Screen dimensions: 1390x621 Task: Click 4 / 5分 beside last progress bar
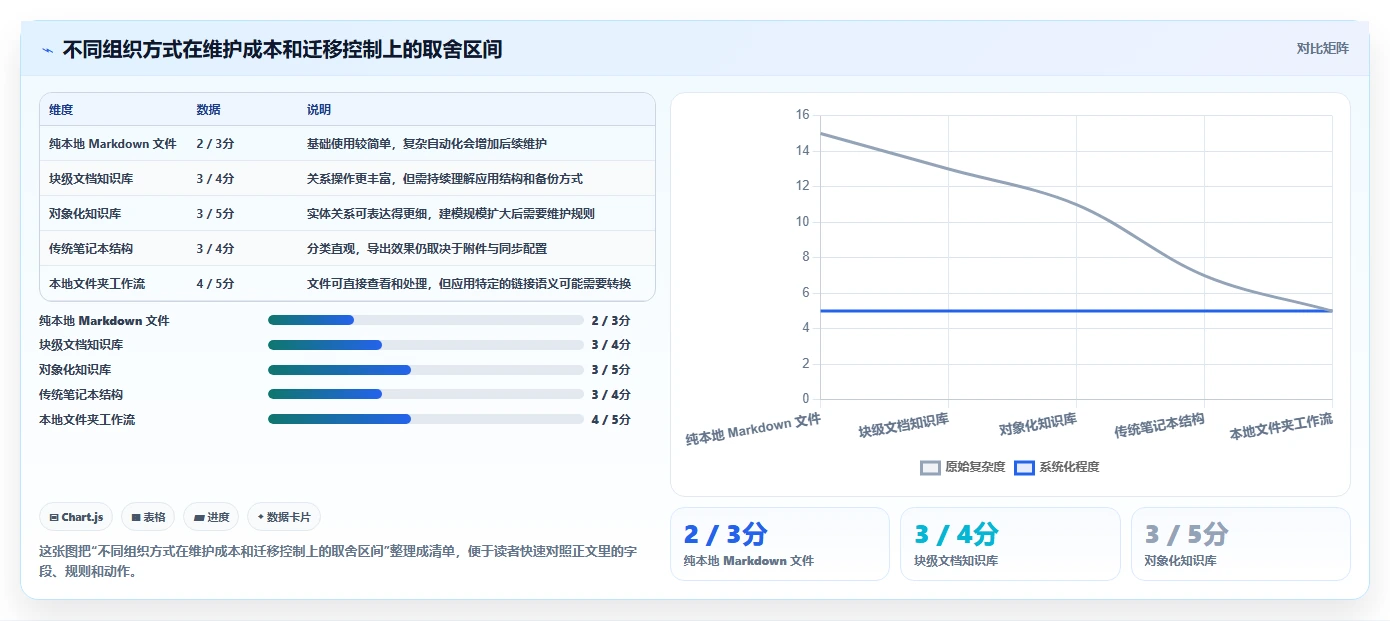611,420
